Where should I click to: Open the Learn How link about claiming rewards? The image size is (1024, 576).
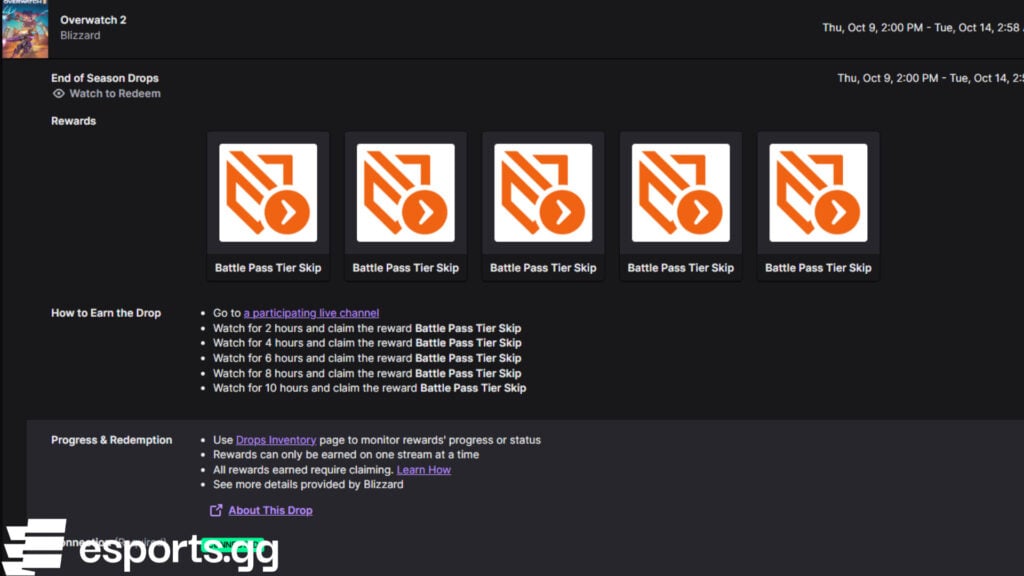pyautogui.click(x=424, y=469)
